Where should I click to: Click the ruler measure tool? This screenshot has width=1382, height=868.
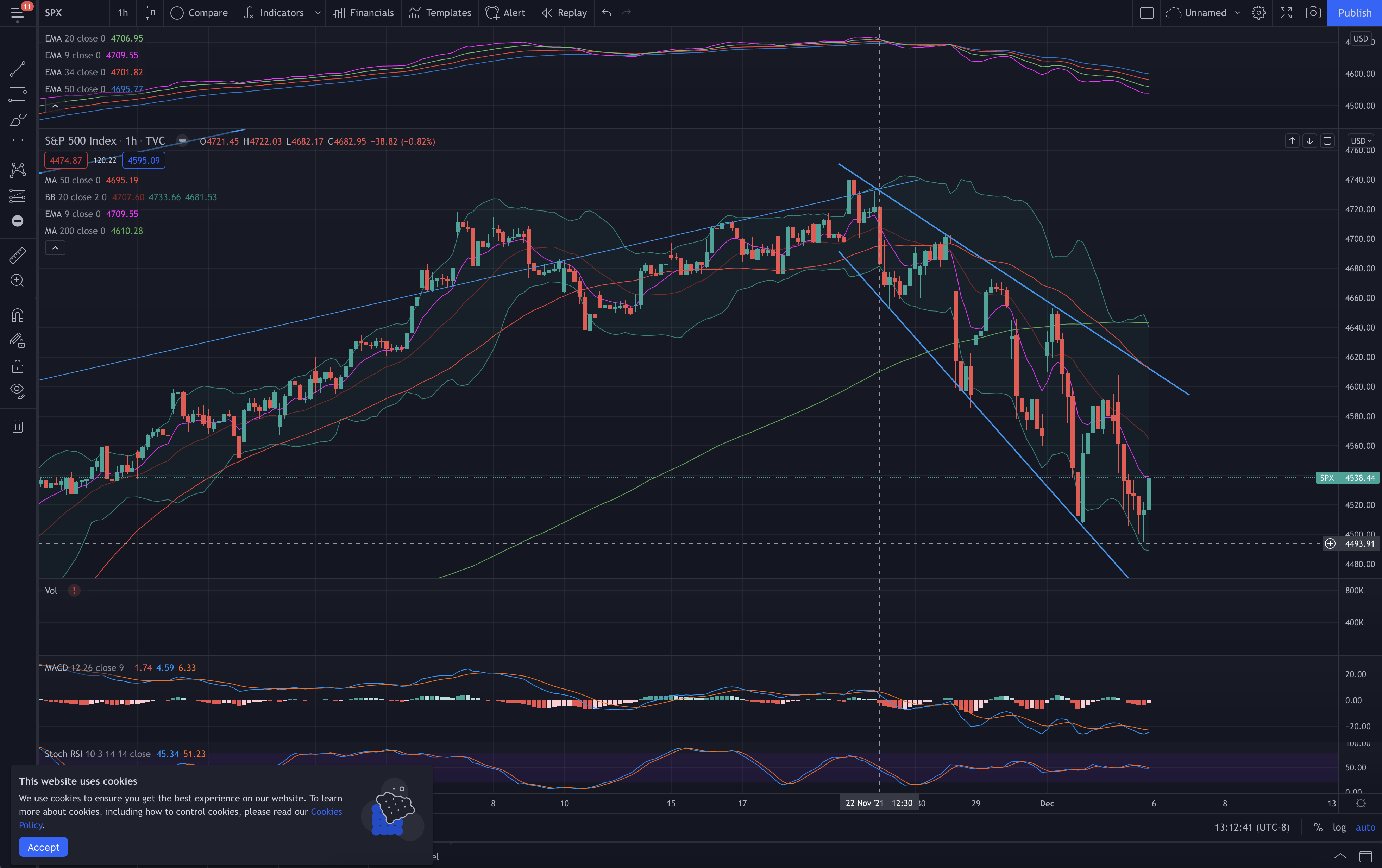click(x=17, y=255)
